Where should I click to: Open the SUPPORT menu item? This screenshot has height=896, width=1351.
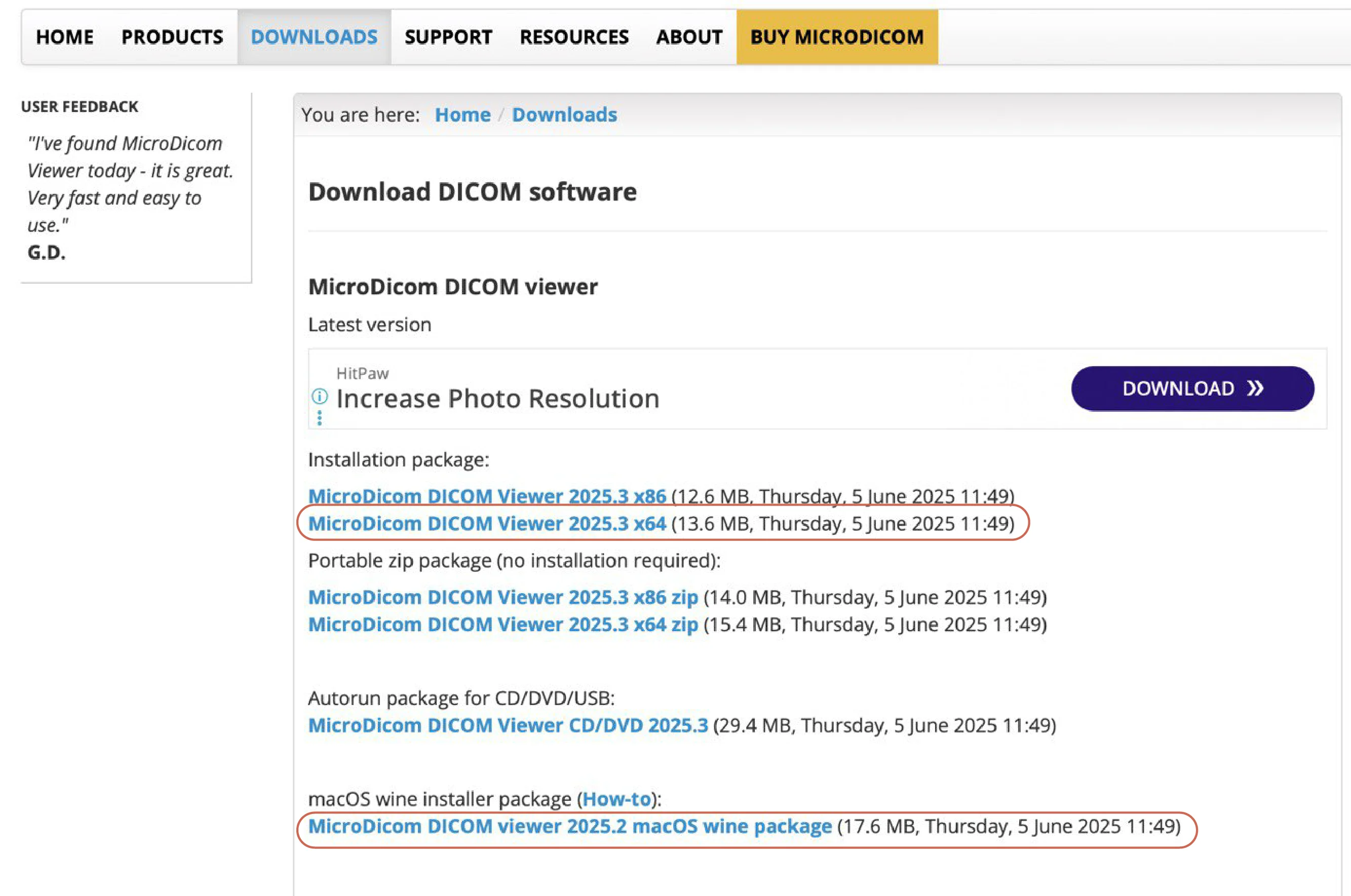coord(448,37)
